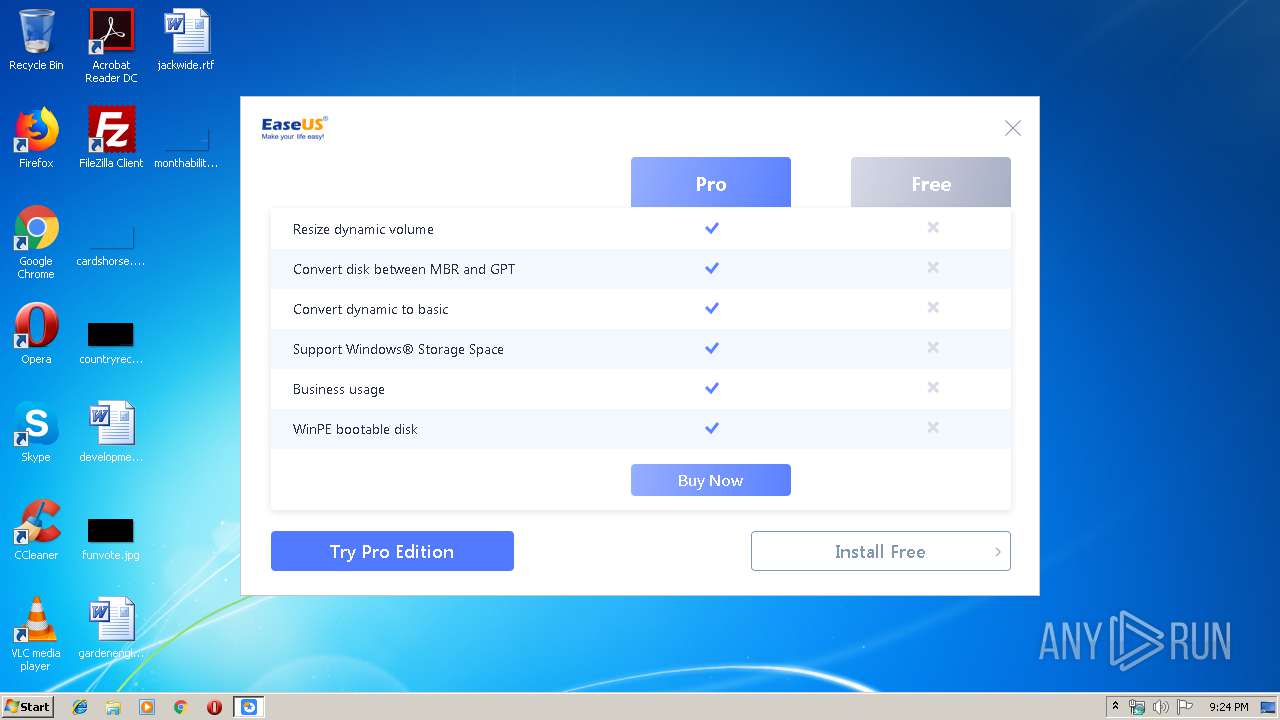Open Internet Explorer from the taskbar
1280x720 pixels.
[x=80, y=707]
